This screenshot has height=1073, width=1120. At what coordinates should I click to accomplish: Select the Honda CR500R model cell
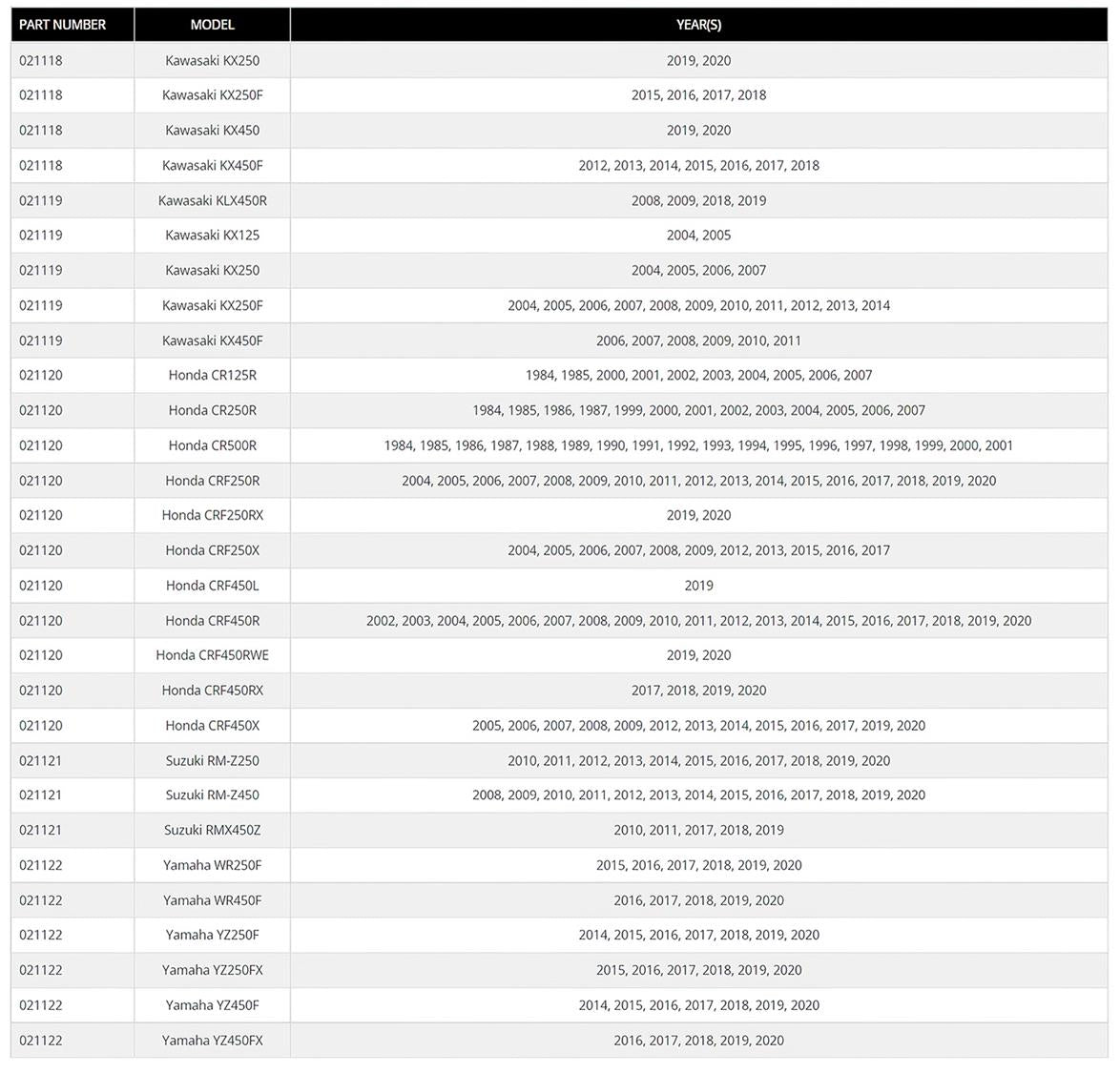point(212,445)
